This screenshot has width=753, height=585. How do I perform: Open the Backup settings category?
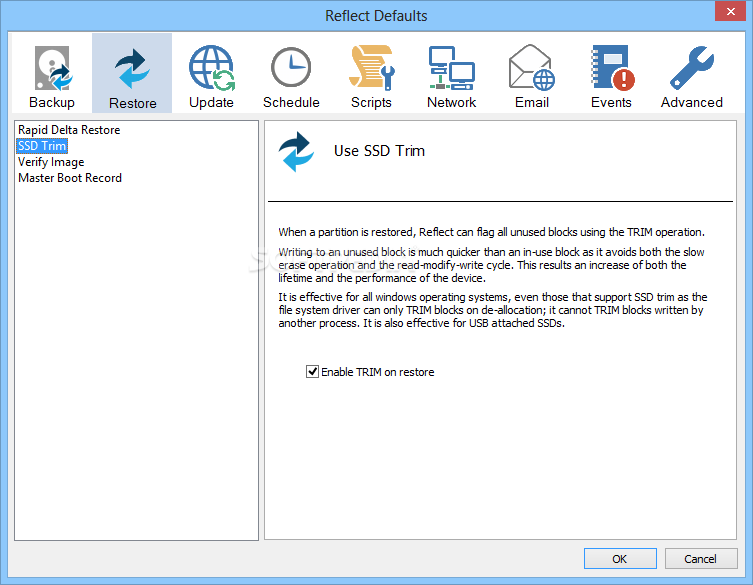[52, 74]
